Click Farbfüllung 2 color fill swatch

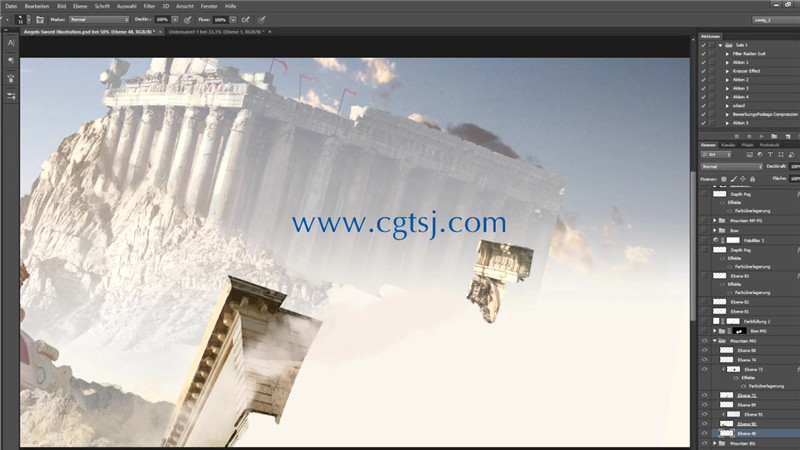point(716,321)
